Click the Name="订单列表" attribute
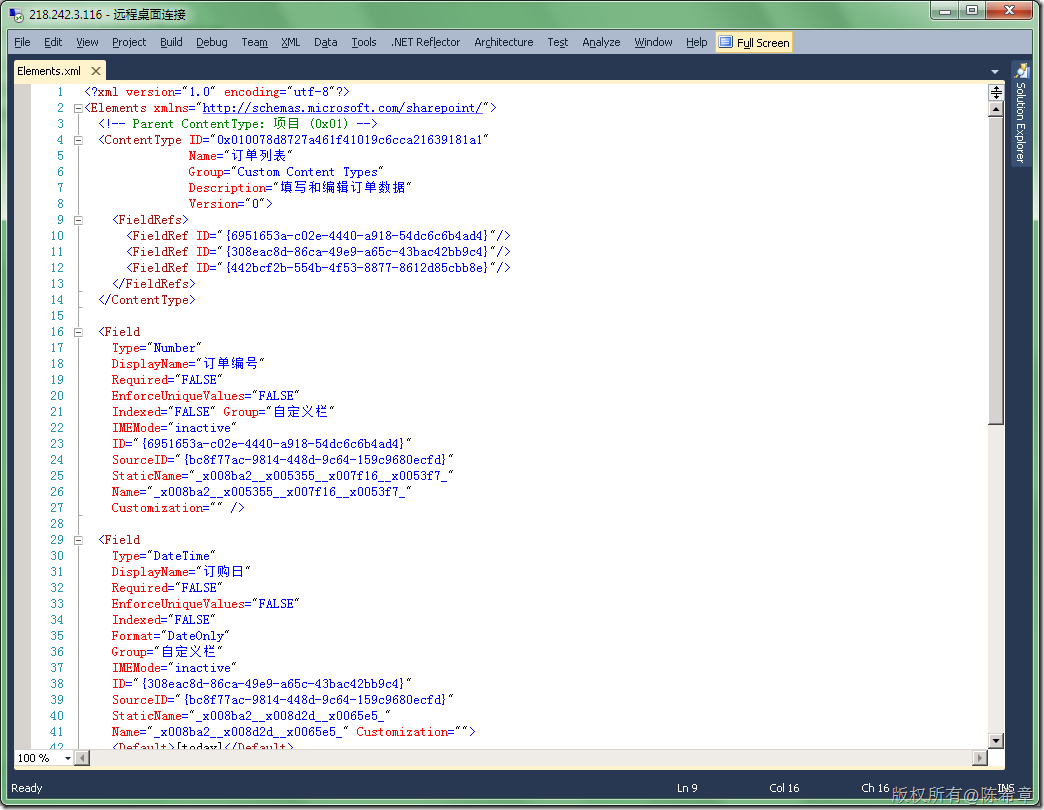This screenshot has height=810, width=1044. pos(240,156)
